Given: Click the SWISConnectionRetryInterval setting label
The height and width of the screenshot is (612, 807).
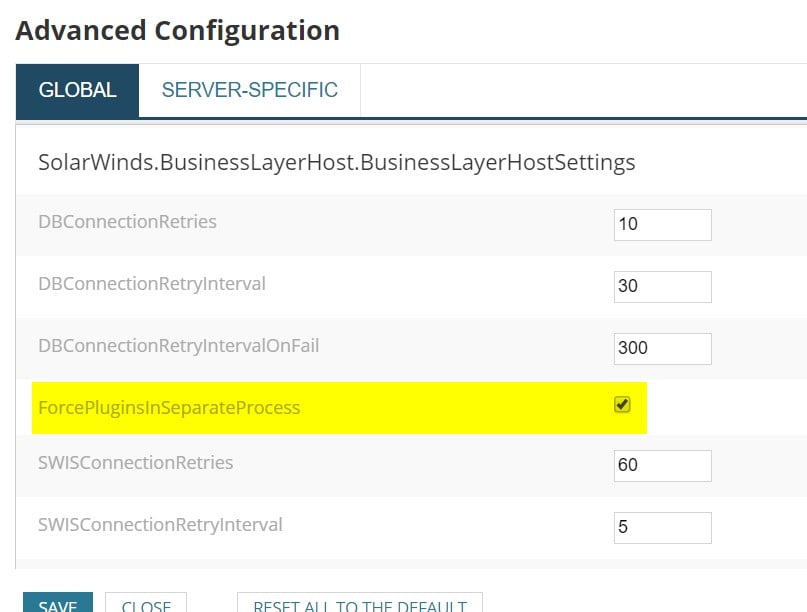Looking at the screenshot, I should point(160,524).
